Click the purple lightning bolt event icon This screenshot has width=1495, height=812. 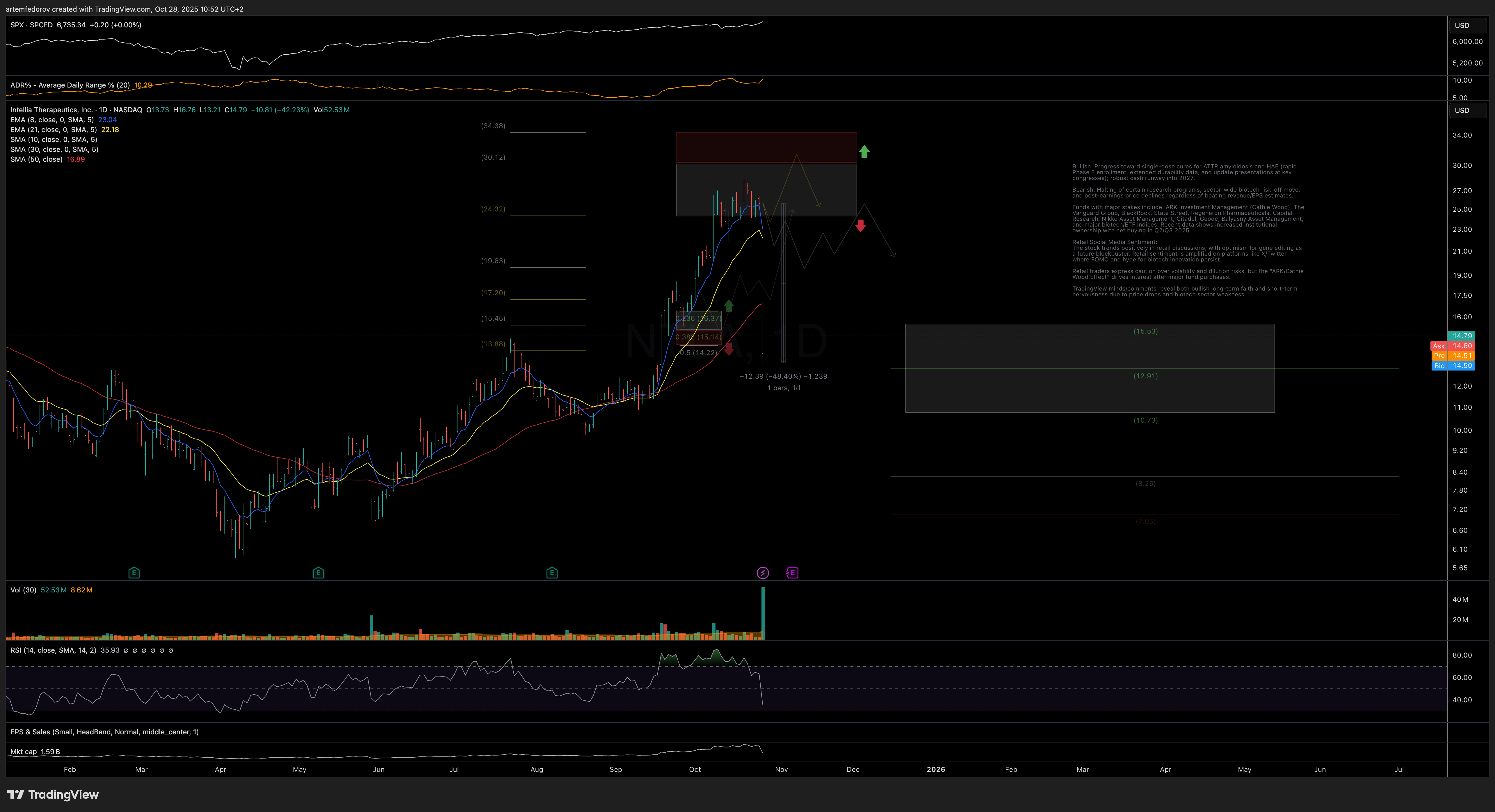pos(763,573)
